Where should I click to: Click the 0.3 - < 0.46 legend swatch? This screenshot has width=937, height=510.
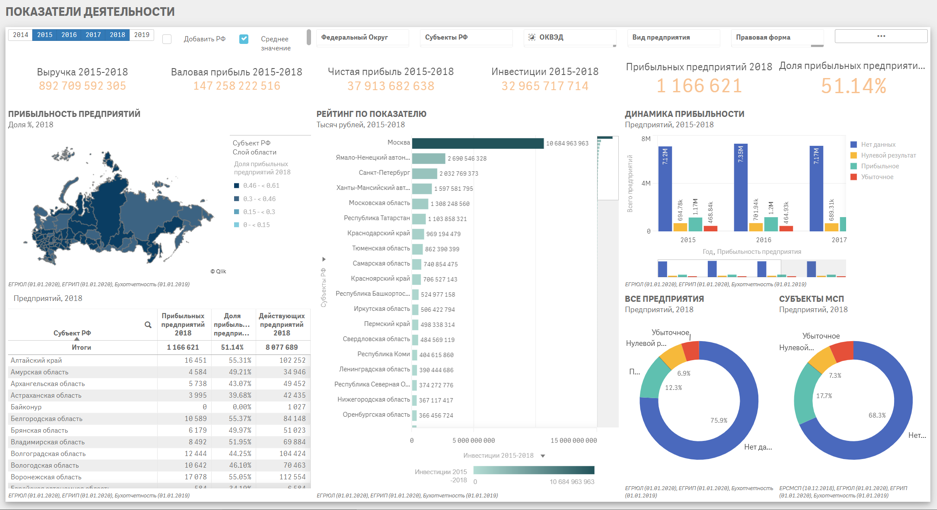click(x=236, y=198)
